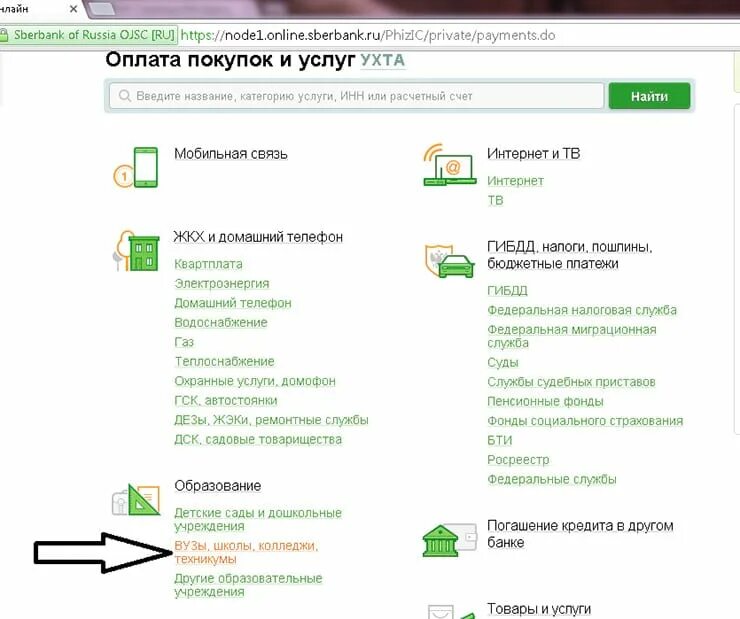Click the address bar URL
The width and height of the screenshot is (740, 619).
coord(368,35)
